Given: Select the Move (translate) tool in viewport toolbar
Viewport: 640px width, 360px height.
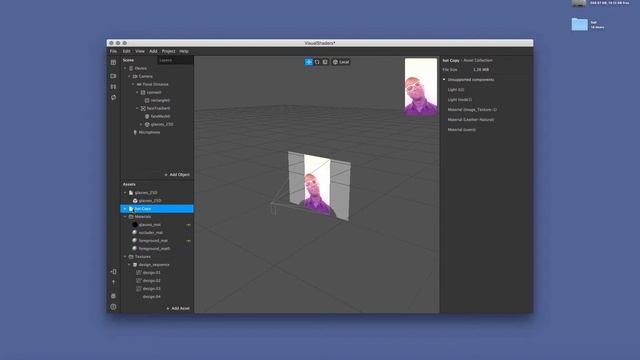Looking at the screenshot, I should coord(309,62).
